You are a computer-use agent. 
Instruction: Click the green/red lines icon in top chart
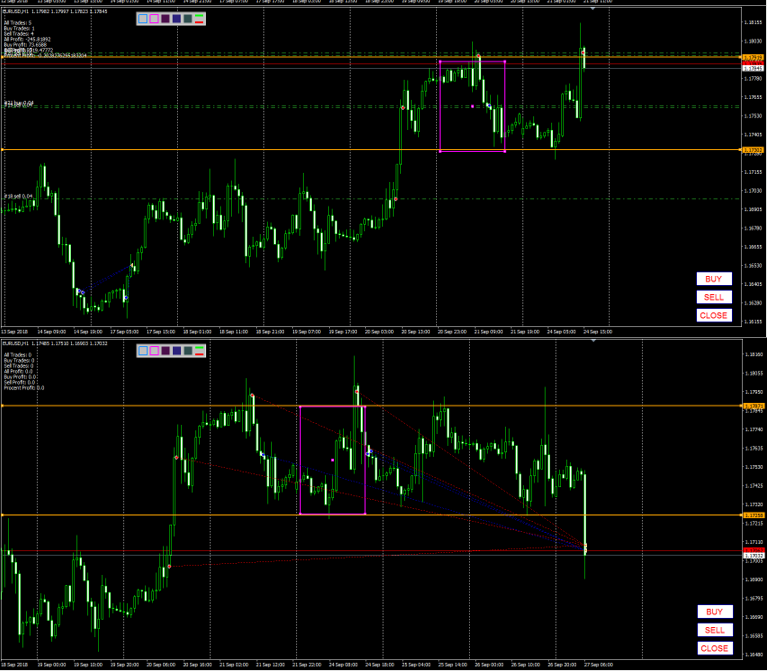[x=199, y=19]
